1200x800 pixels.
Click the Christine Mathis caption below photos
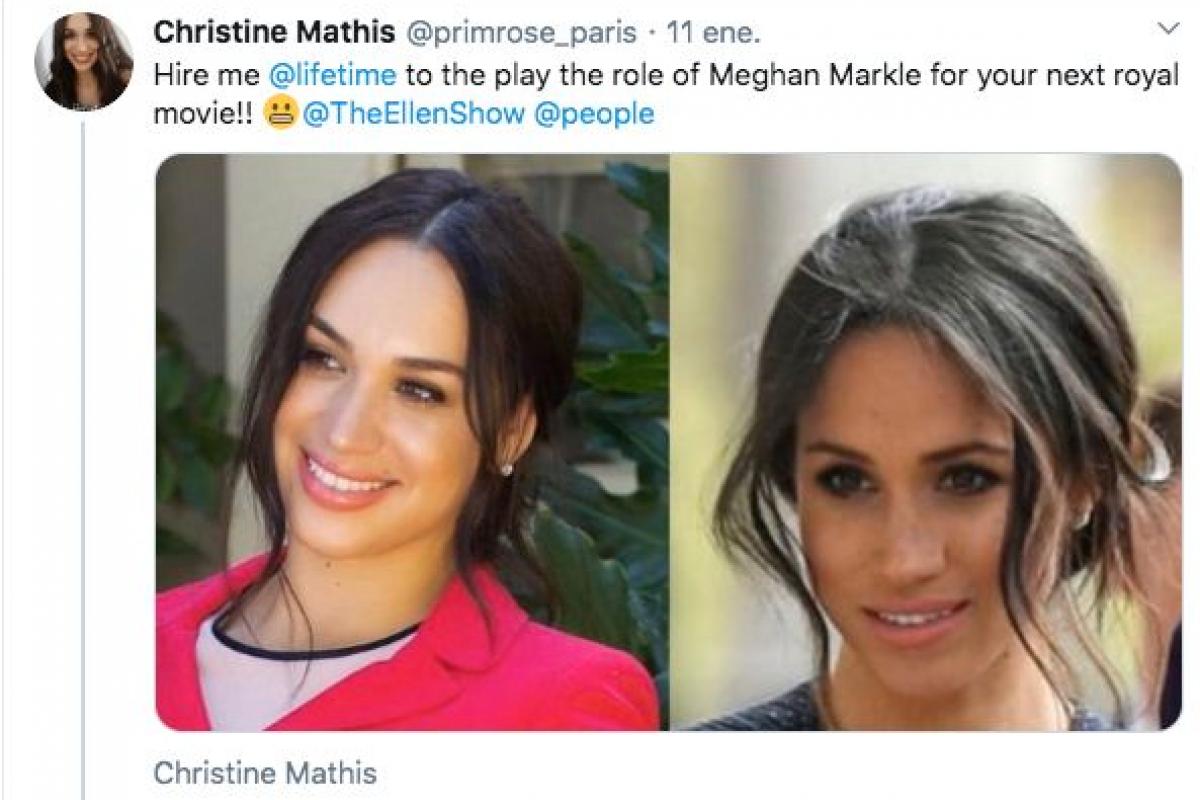tap(265, 772)
